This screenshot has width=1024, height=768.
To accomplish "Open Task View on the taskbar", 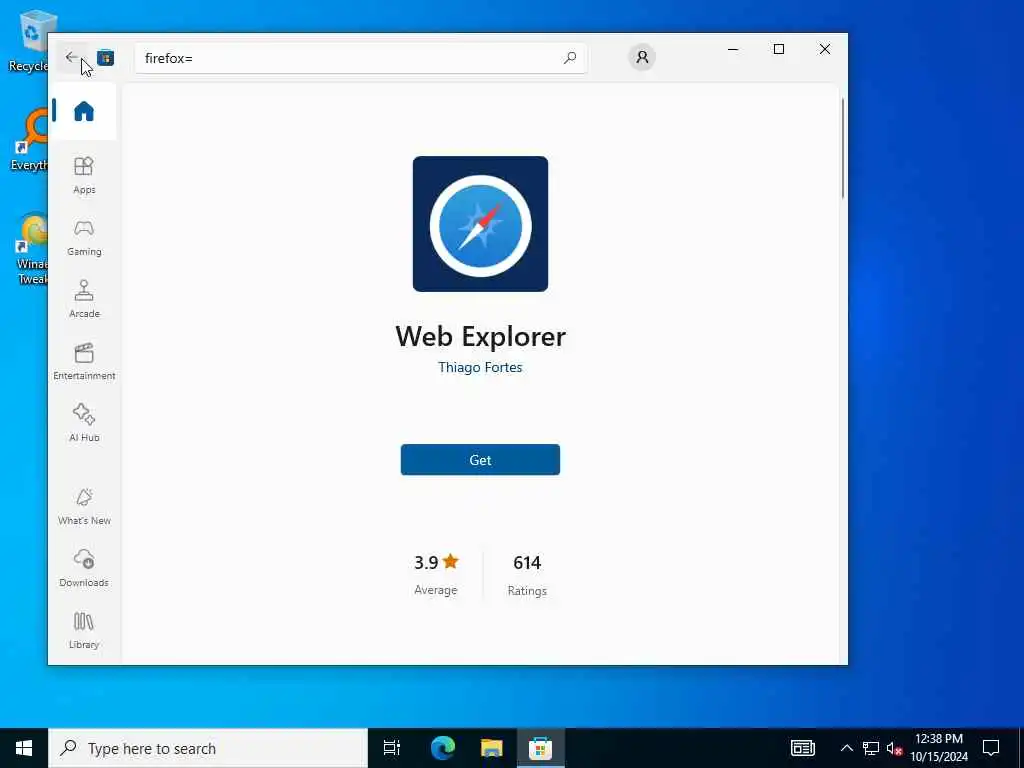I will point(392,748).
